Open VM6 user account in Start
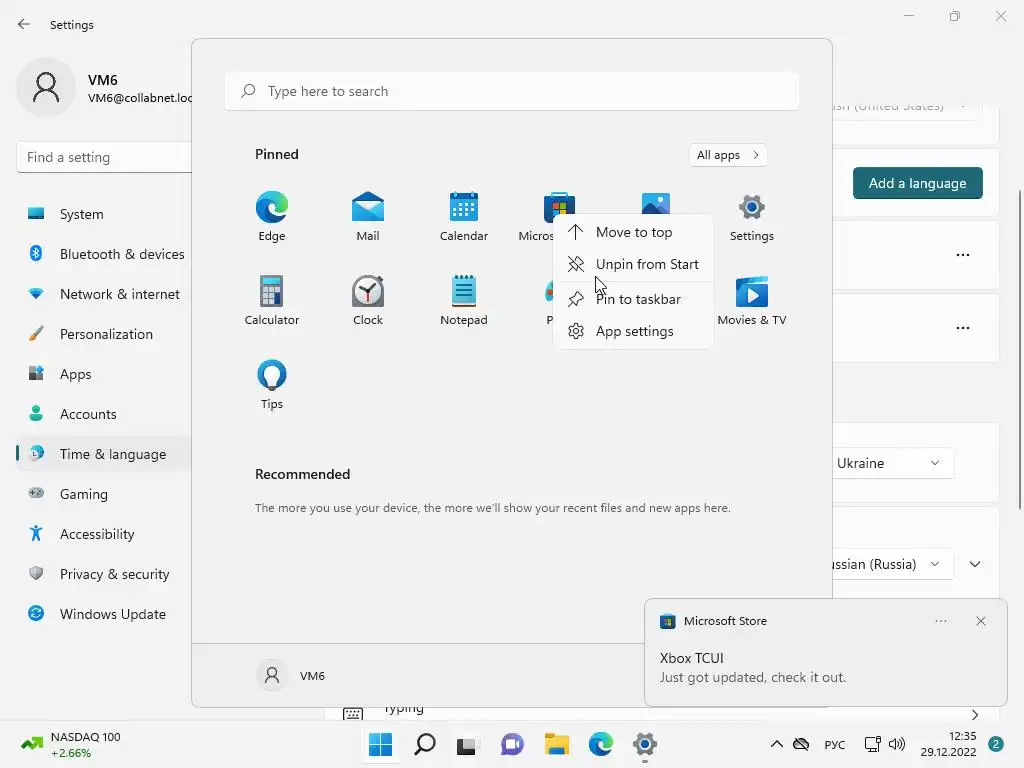This screenshot has height=768, width=1024. 291,675
